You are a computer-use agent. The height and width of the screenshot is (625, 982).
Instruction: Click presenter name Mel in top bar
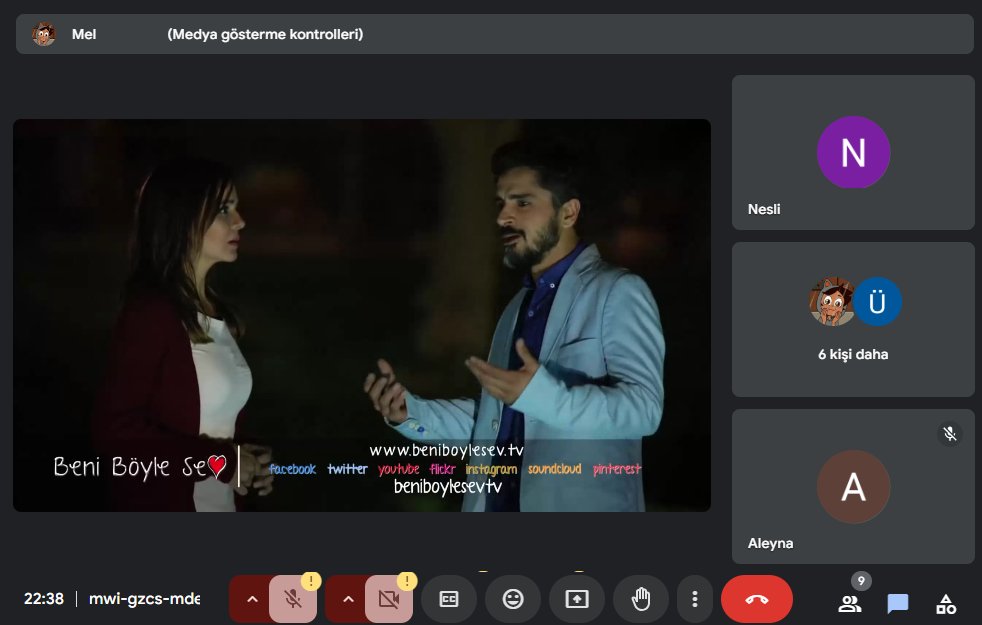point(84,34)
